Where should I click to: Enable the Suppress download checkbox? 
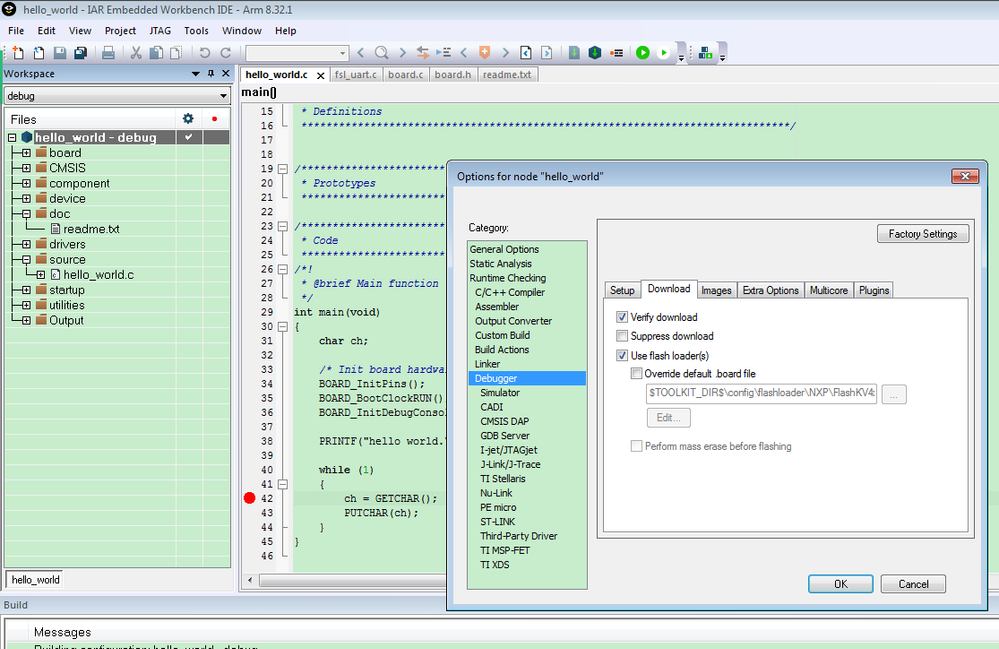[x=622, y=336]
